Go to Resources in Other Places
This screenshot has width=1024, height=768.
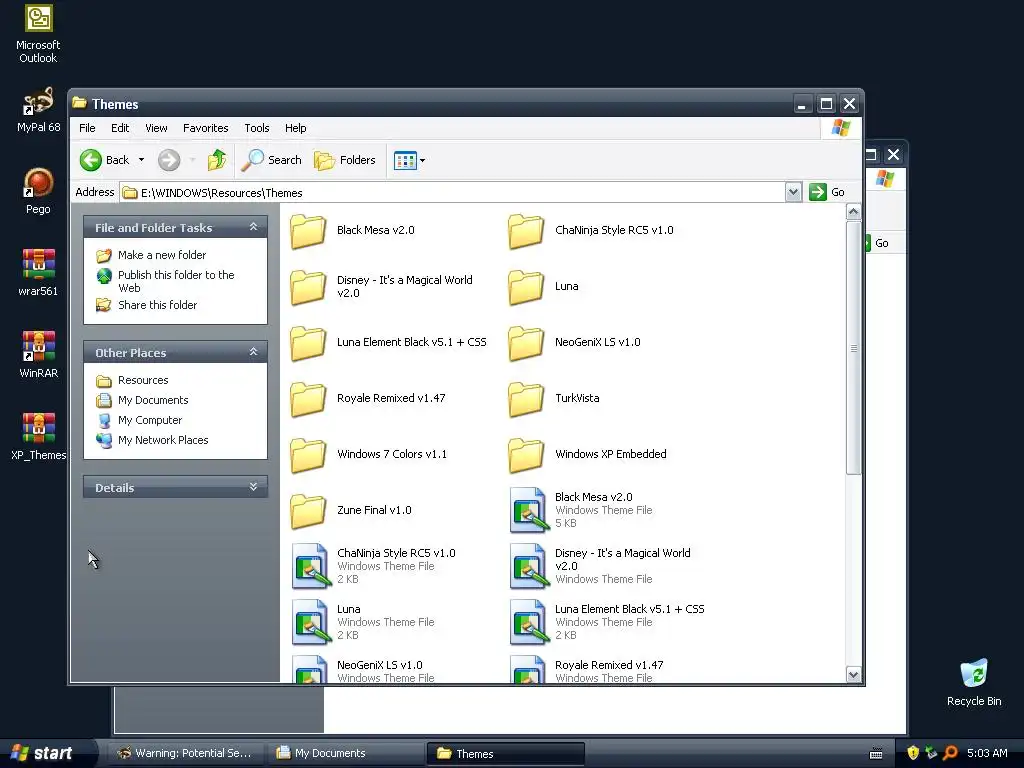[132, 380]
